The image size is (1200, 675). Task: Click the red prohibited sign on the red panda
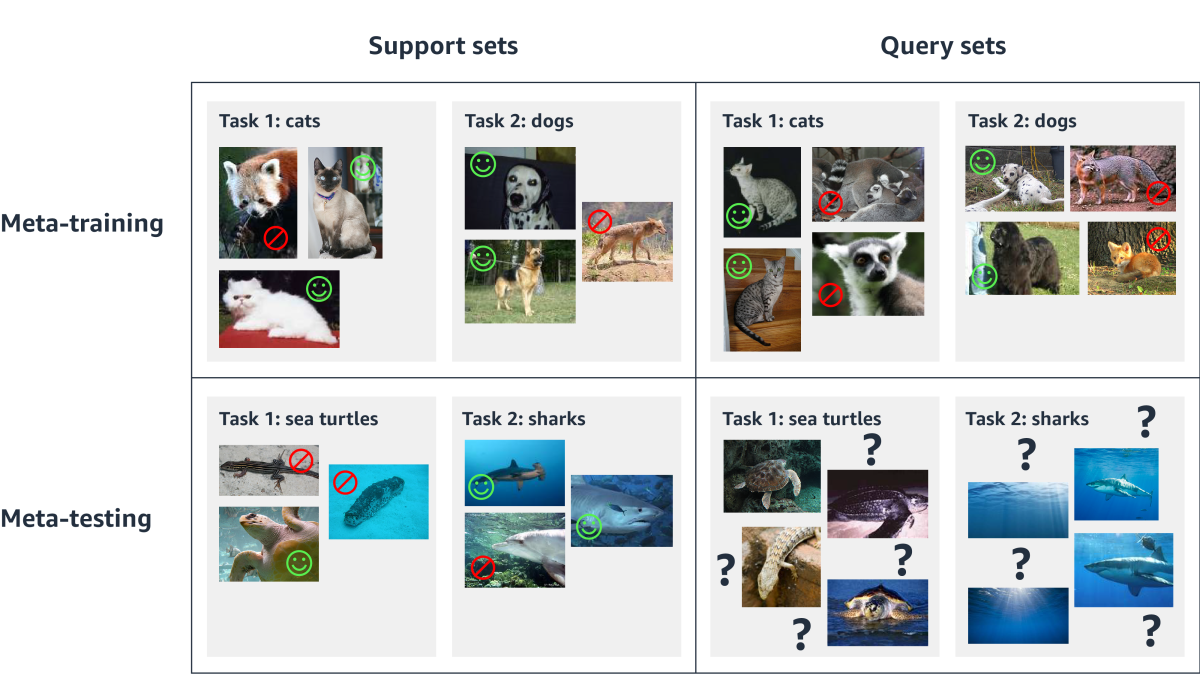(275, 238)
